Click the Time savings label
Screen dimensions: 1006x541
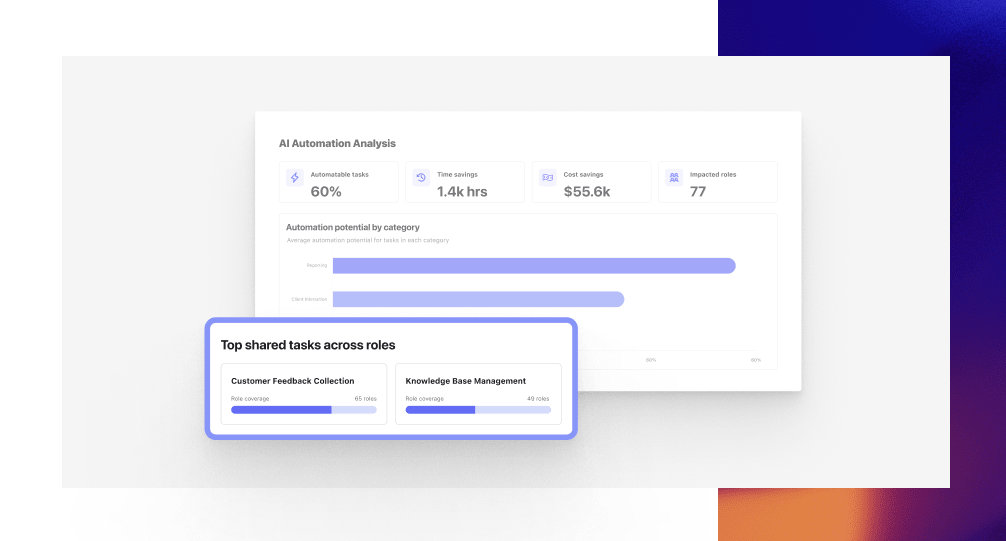457,175
